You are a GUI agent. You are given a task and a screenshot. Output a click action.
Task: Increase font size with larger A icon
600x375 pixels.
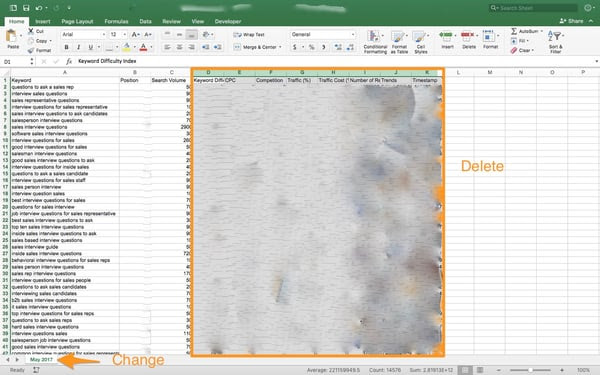[135, 34]
